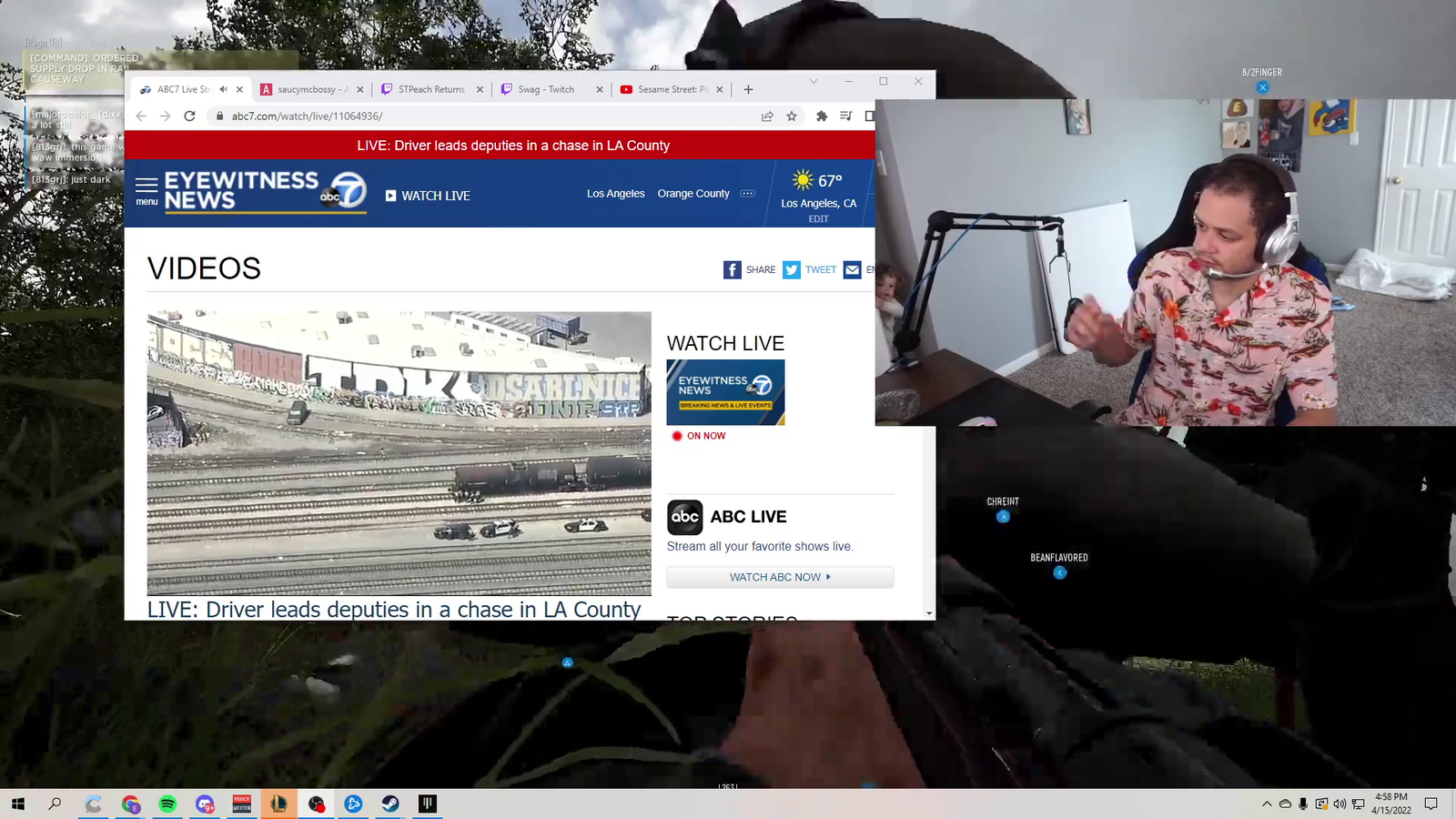Click the page scrollbar down arrow
Image resolution: width=1456 pixels, height=819 pixels.
click(929, 613)
